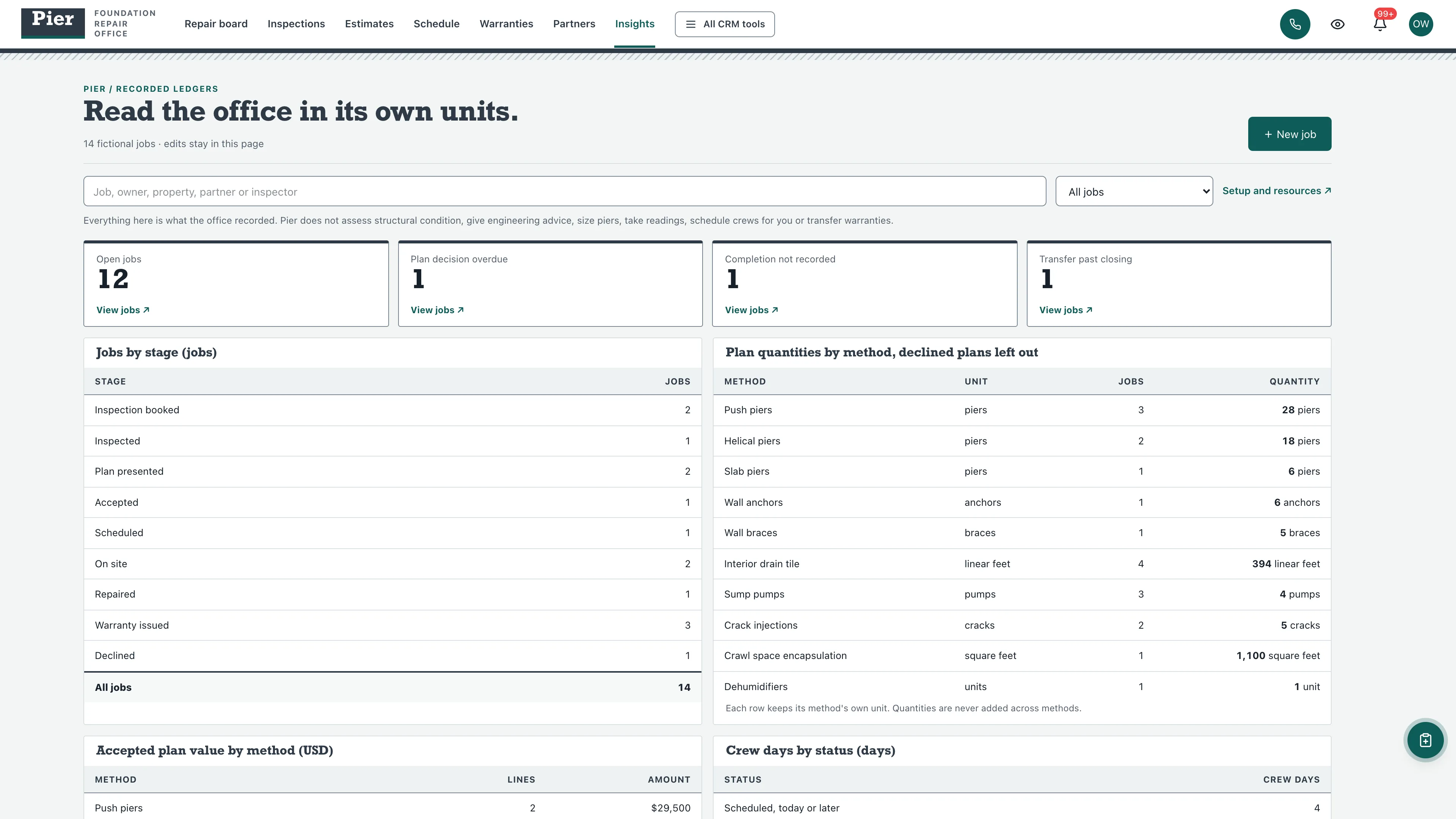
Task: Open the Schedule tab
Action: [436, 24]
